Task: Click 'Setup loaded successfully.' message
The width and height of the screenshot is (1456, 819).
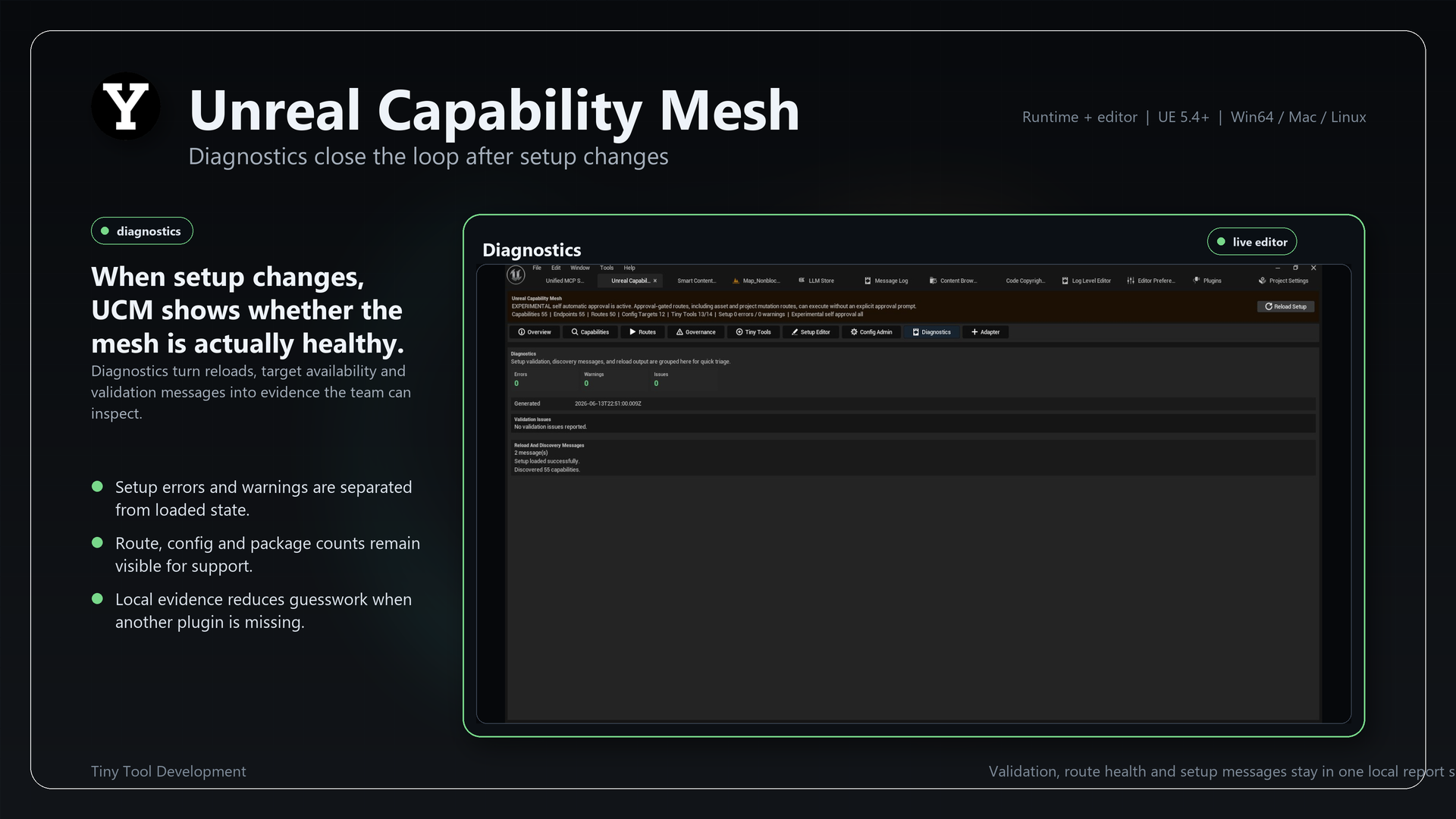Action: [547, 461]
